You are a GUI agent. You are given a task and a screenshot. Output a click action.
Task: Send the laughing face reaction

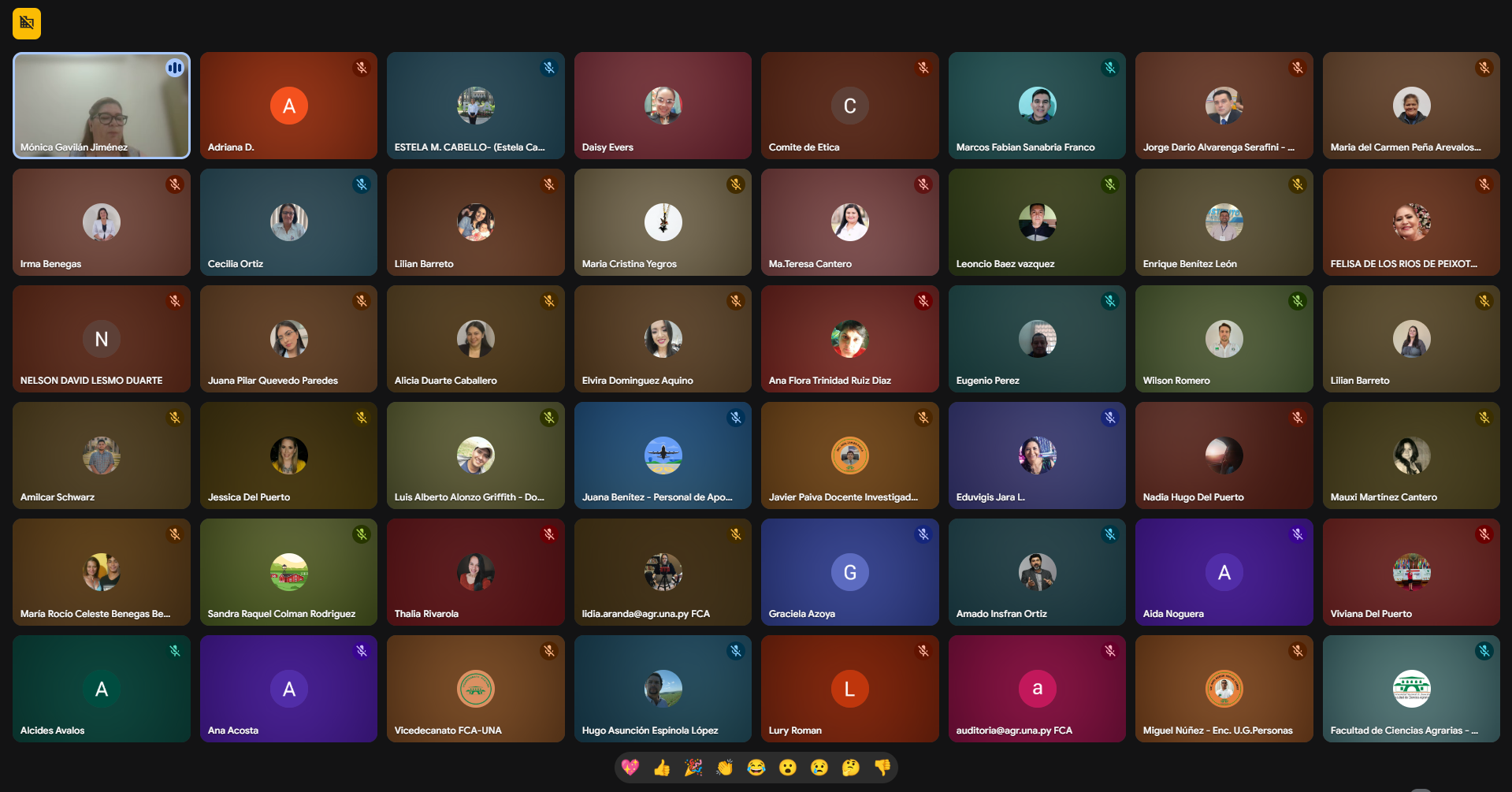click(756, 767)
